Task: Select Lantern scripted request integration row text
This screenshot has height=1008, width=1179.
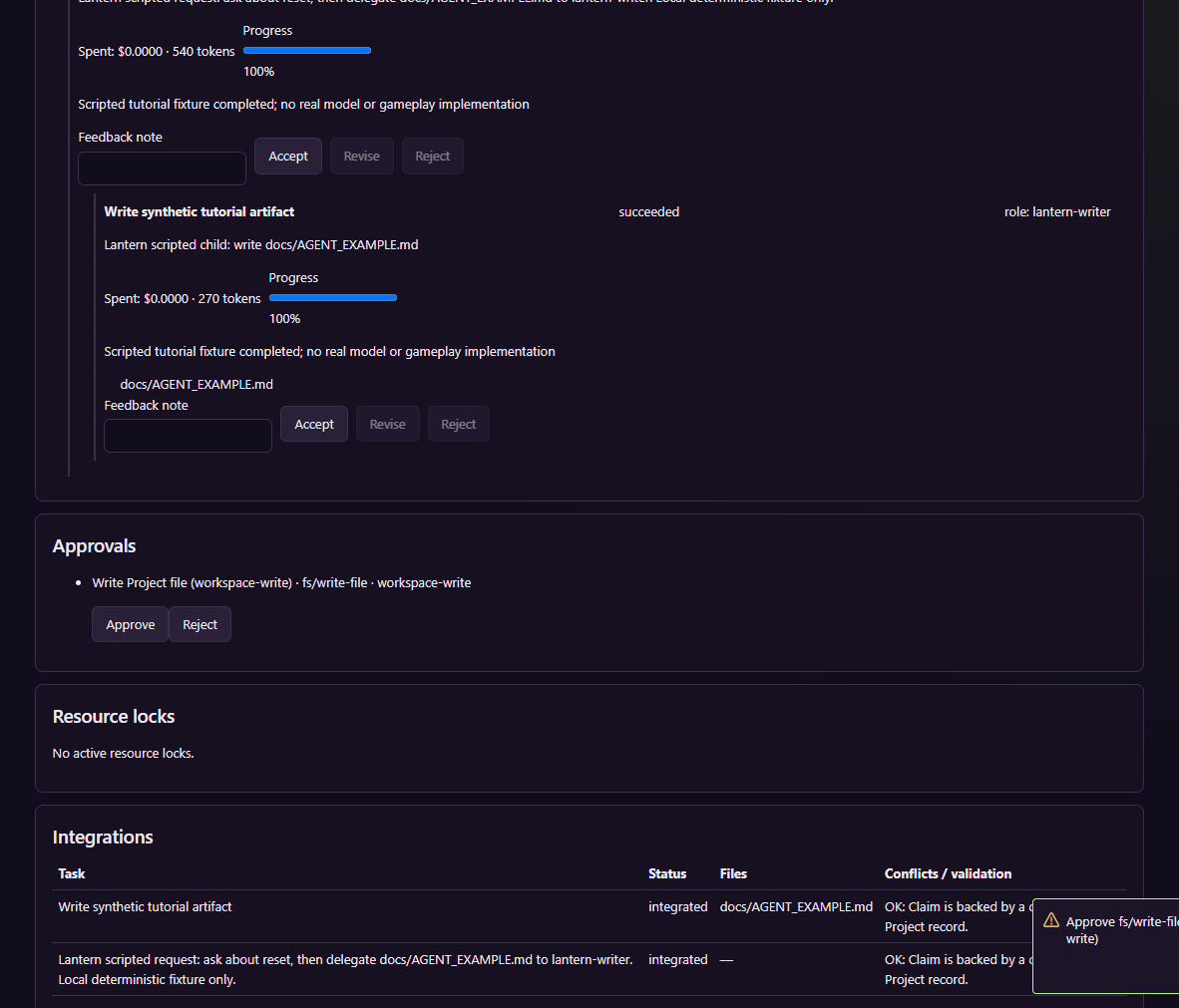Action: click(346, 970)
